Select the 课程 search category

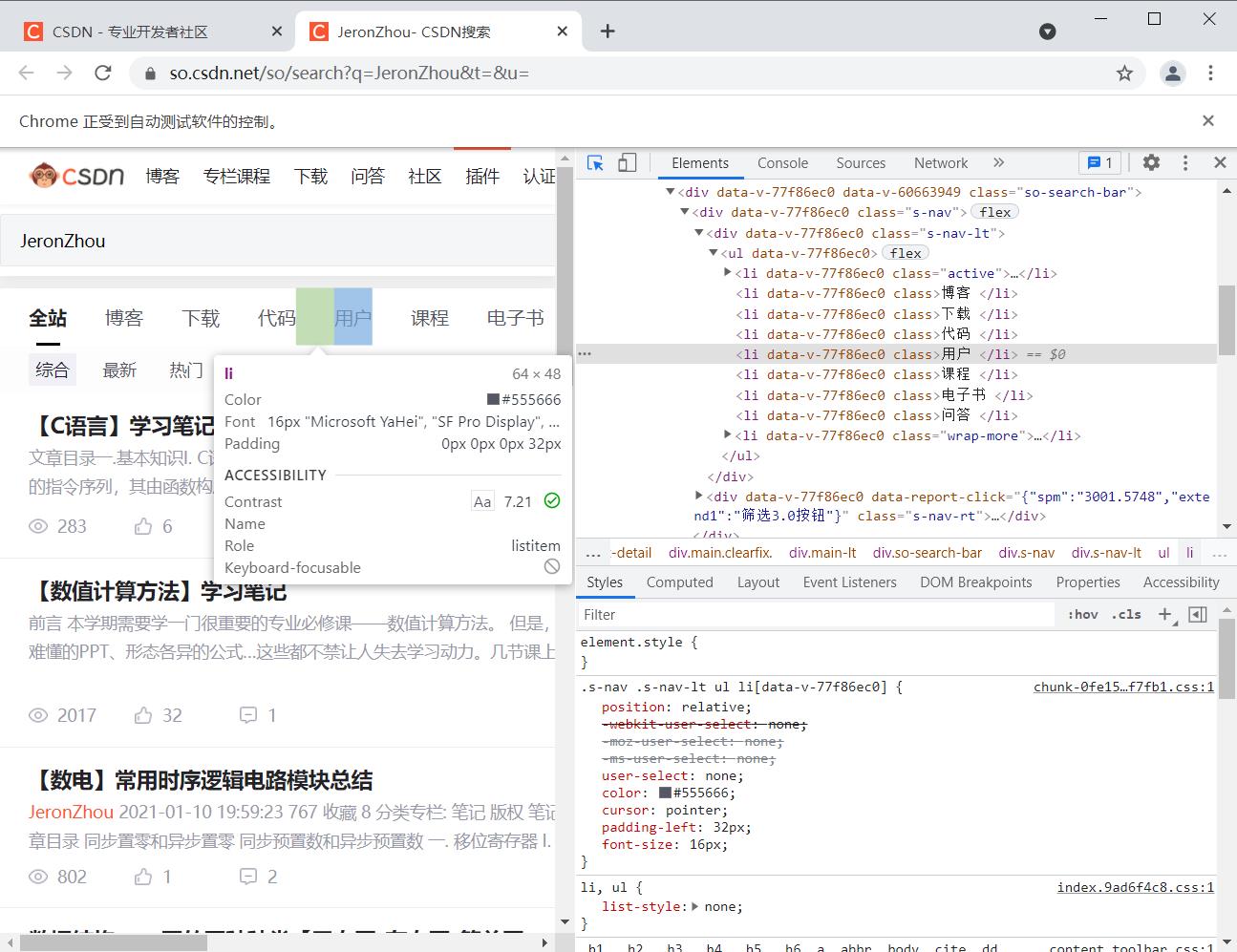430,318
